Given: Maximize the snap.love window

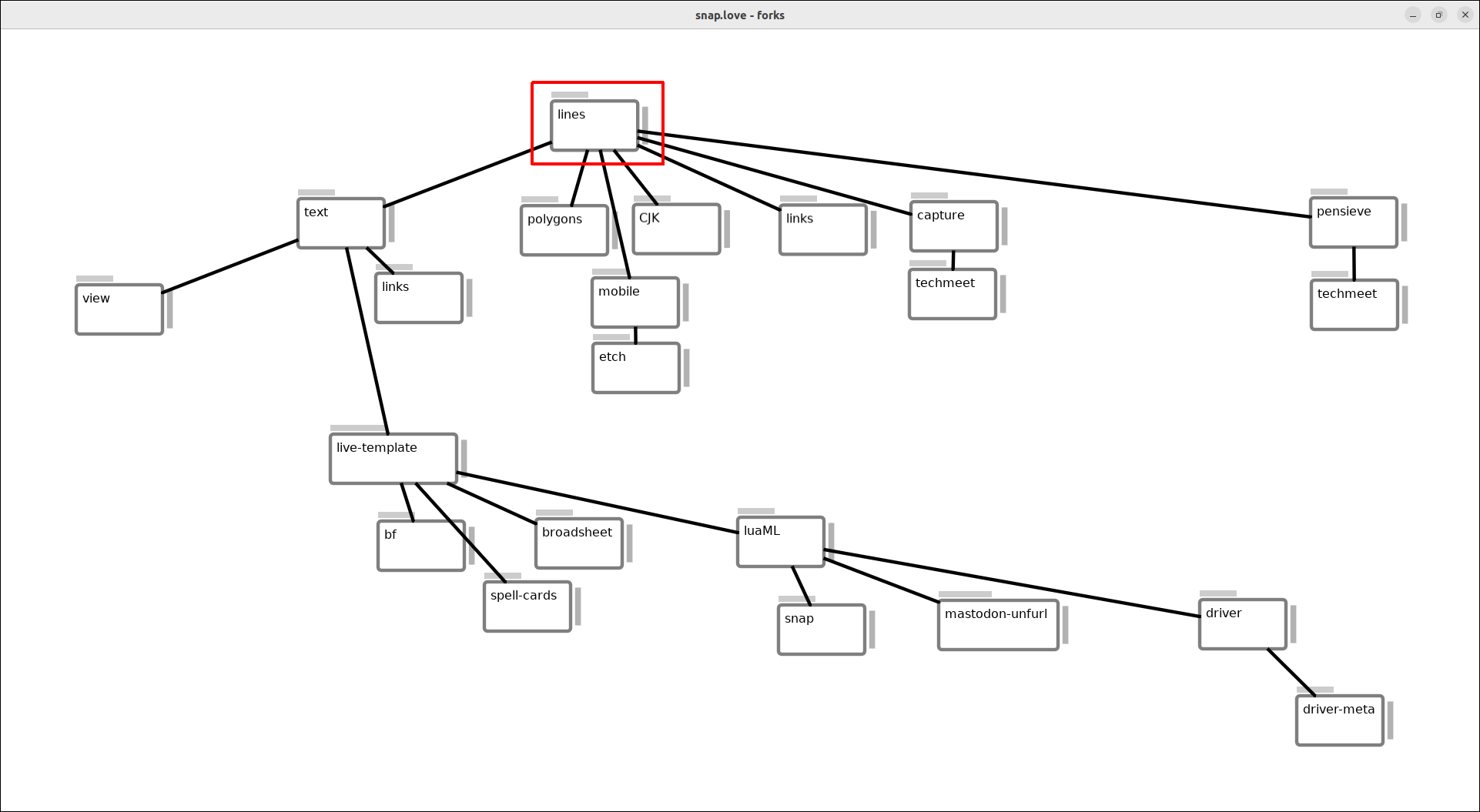Looking at the screenshot, I should point(1438,15).
